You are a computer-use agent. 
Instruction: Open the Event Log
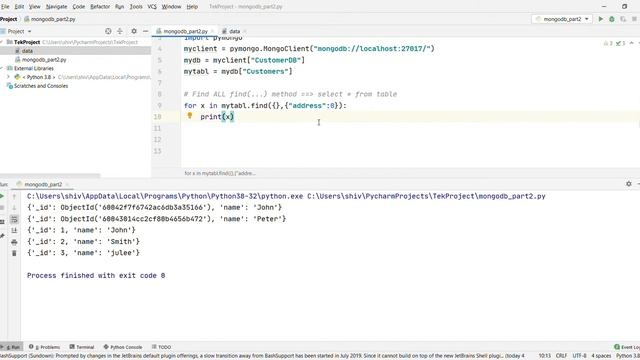coord(627,347)
